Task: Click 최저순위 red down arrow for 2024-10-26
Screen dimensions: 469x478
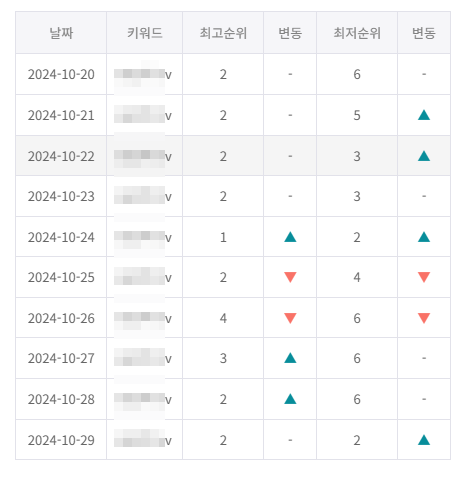Action: tap(424, 318)
